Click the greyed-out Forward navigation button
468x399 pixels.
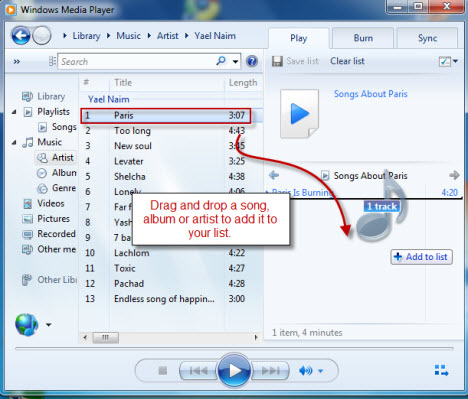pyautogui.click(x=42, y=35)
